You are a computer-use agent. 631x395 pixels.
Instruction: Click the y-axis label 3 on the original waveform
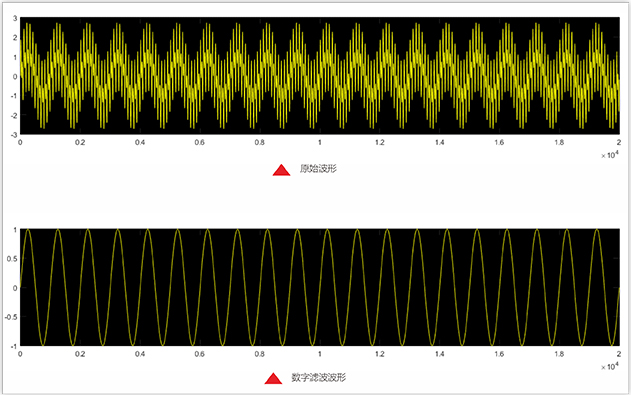tap(15, 19)
